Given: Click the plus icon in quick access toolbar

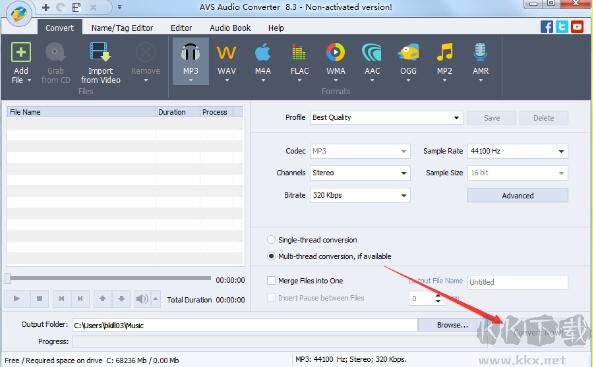Looking at the screenshot, I should coord(45,7).
